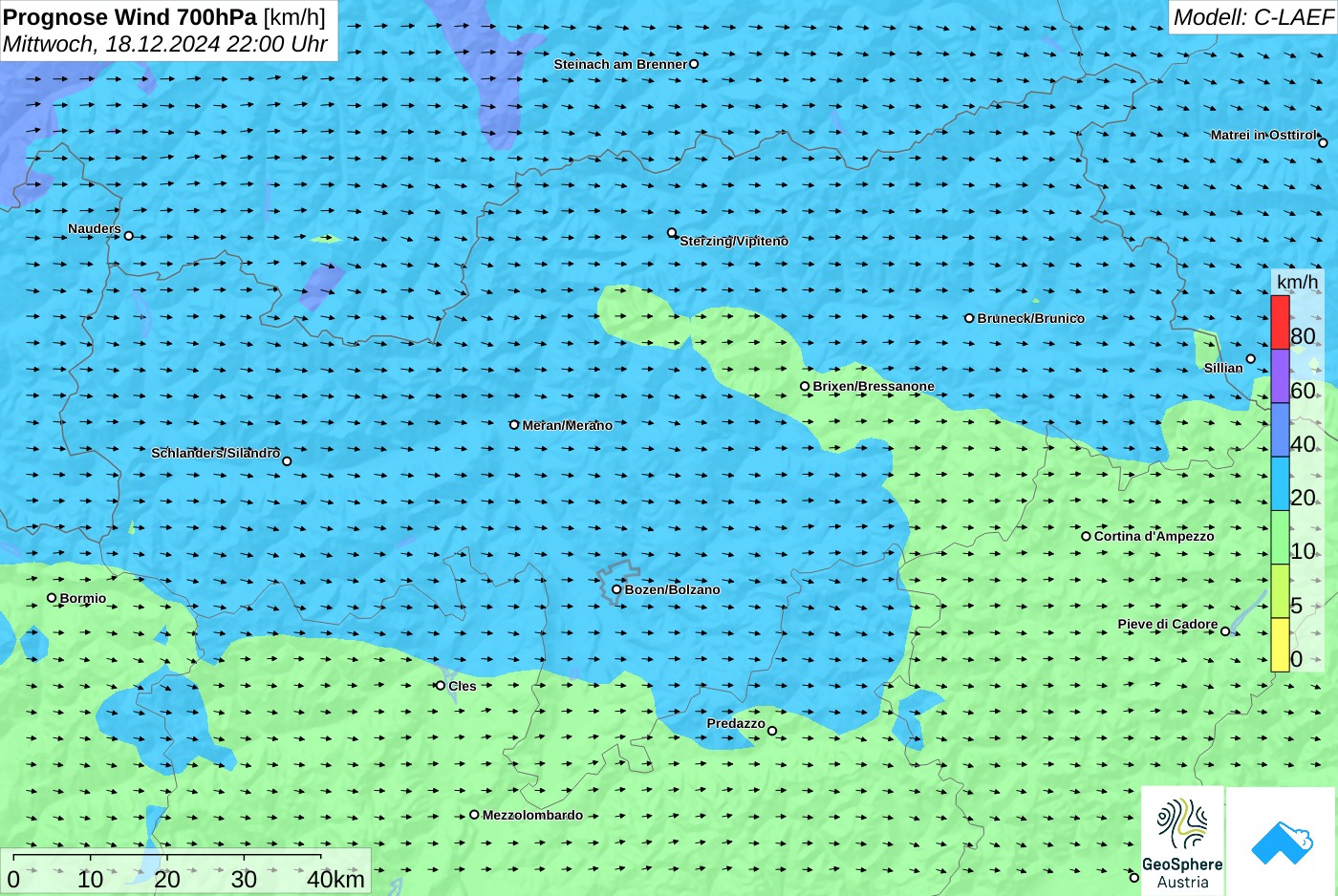Click the Meran/Merano location marker
Image resolution: width=1338 pixels, height=896 pixels.
(514, 425)
